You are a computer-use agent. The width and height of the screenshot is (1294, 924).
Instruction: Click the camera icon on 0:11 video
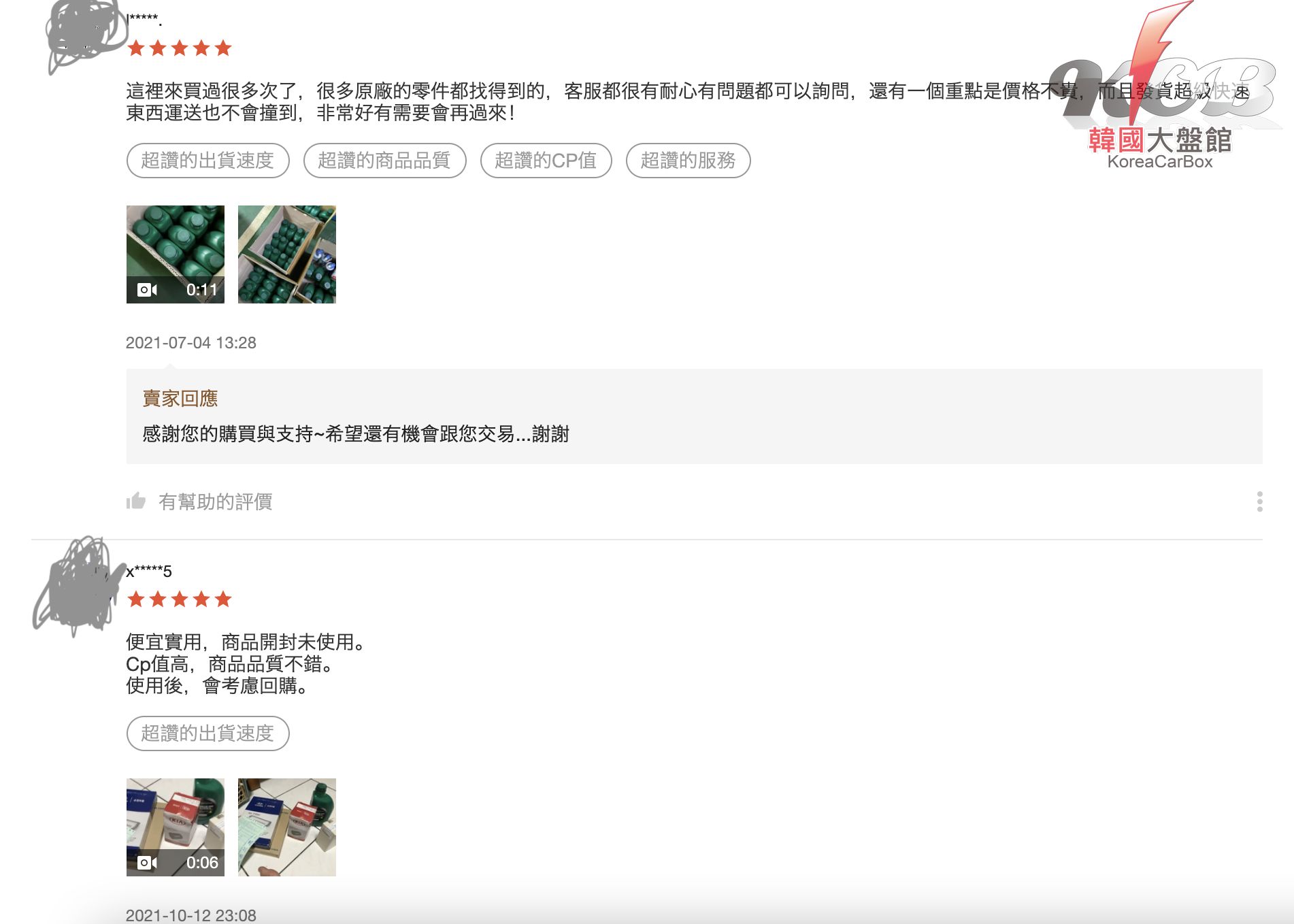coord(147,290)
